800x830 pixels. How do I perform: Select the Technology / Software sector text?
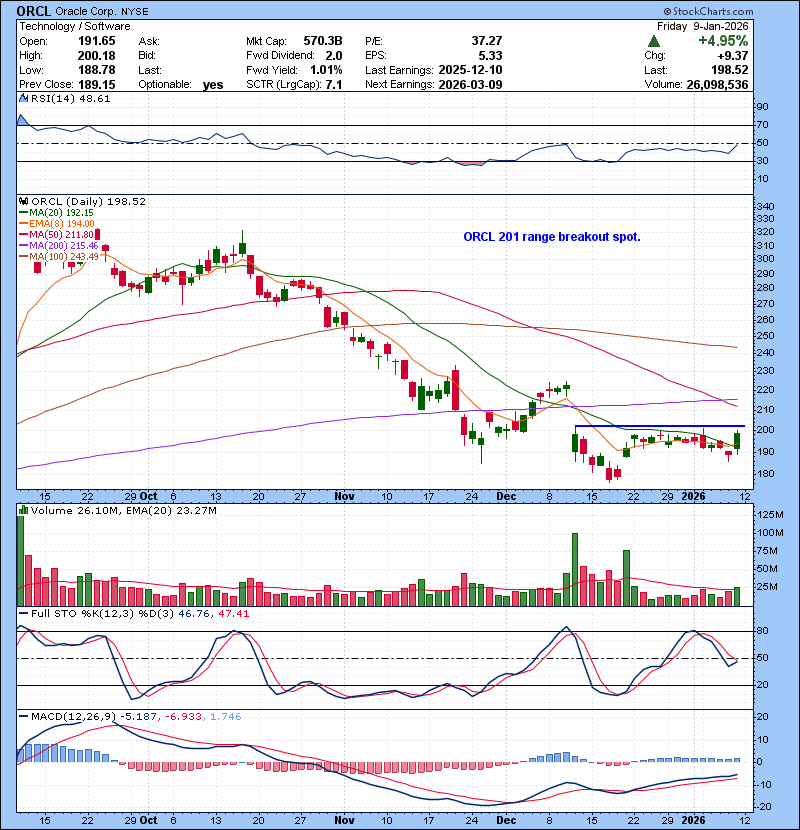75,26
